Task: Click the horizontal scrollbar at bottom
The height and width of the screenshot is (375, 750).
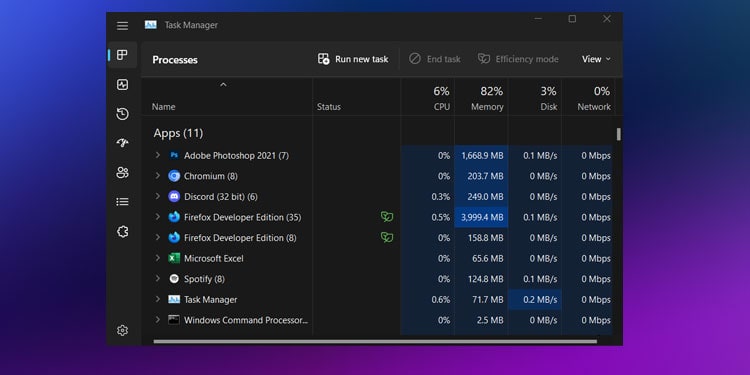Action: click(x=375, y=342)
